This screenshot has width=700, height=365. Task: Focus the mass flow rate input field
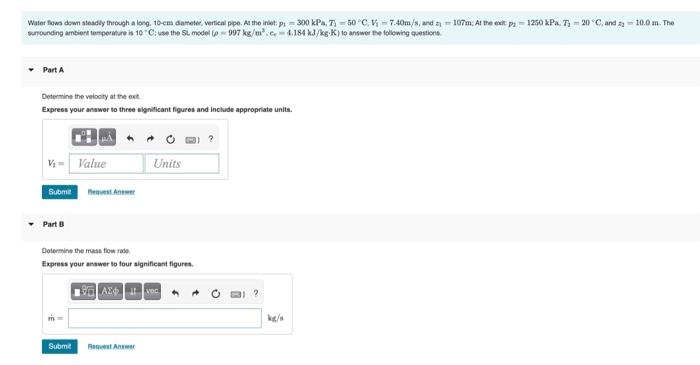click(x=165, y=318)
